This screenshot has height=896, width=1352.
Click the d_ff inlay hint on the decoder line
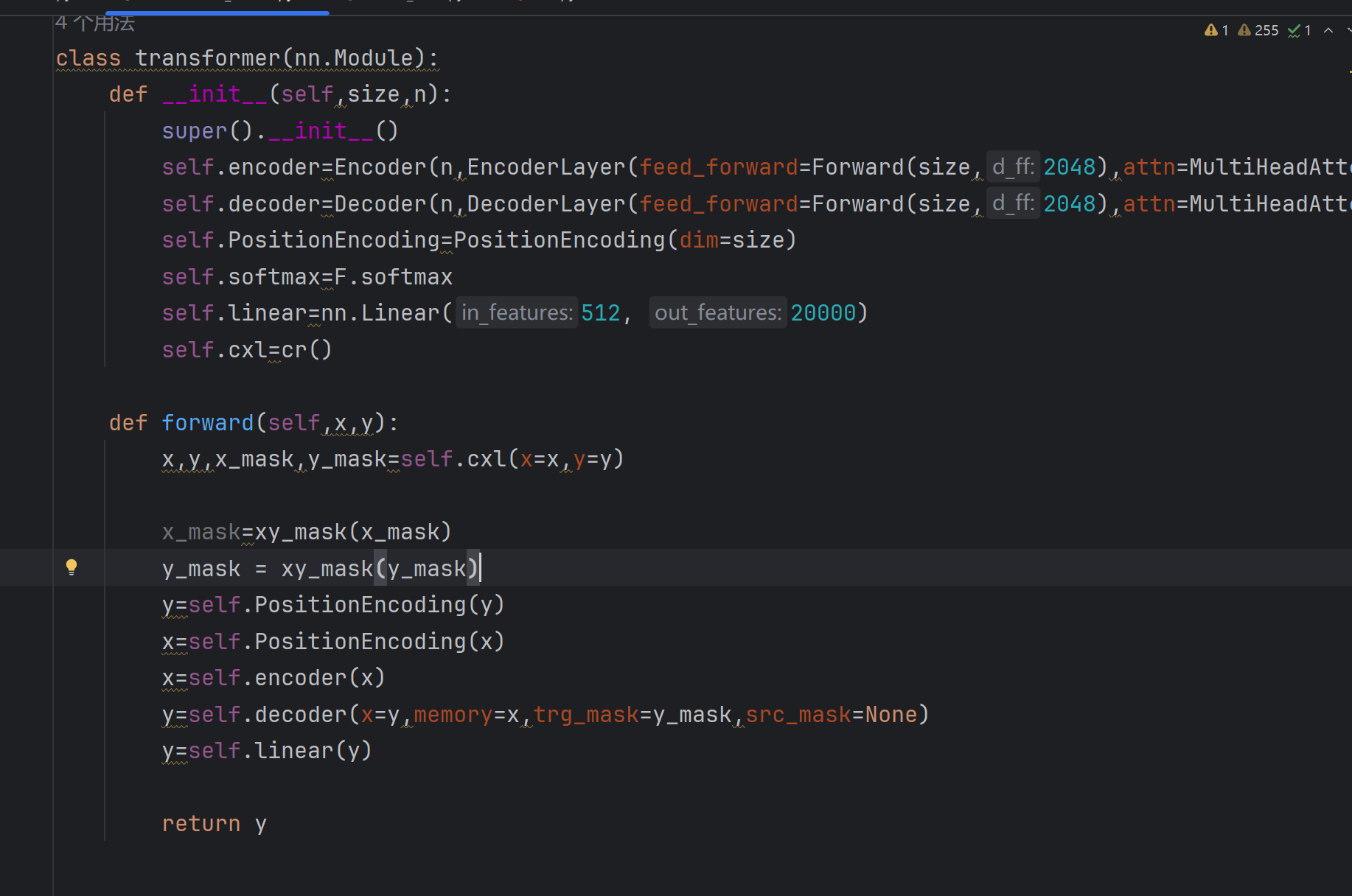point(1013,203)
